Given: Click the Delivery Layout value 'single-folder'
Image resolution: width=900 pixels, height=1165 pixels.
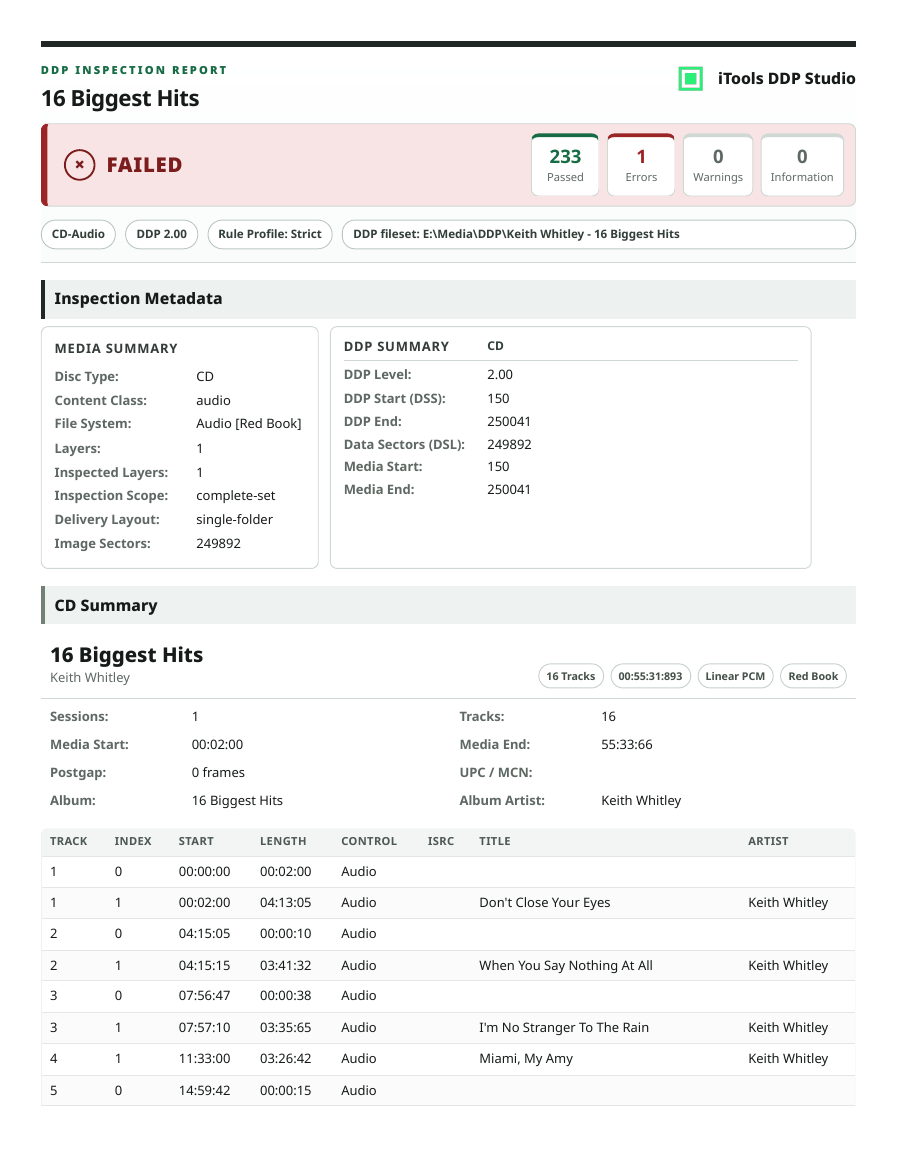Looking at the screenshot, I should coord(234,520).
